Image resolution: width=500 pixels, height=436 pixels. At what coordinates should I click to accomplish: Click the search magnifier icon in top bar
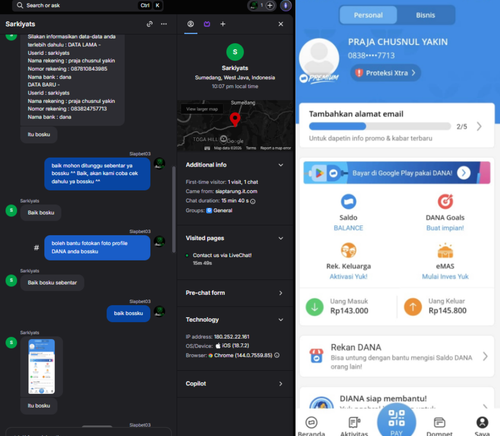(20, 5)
